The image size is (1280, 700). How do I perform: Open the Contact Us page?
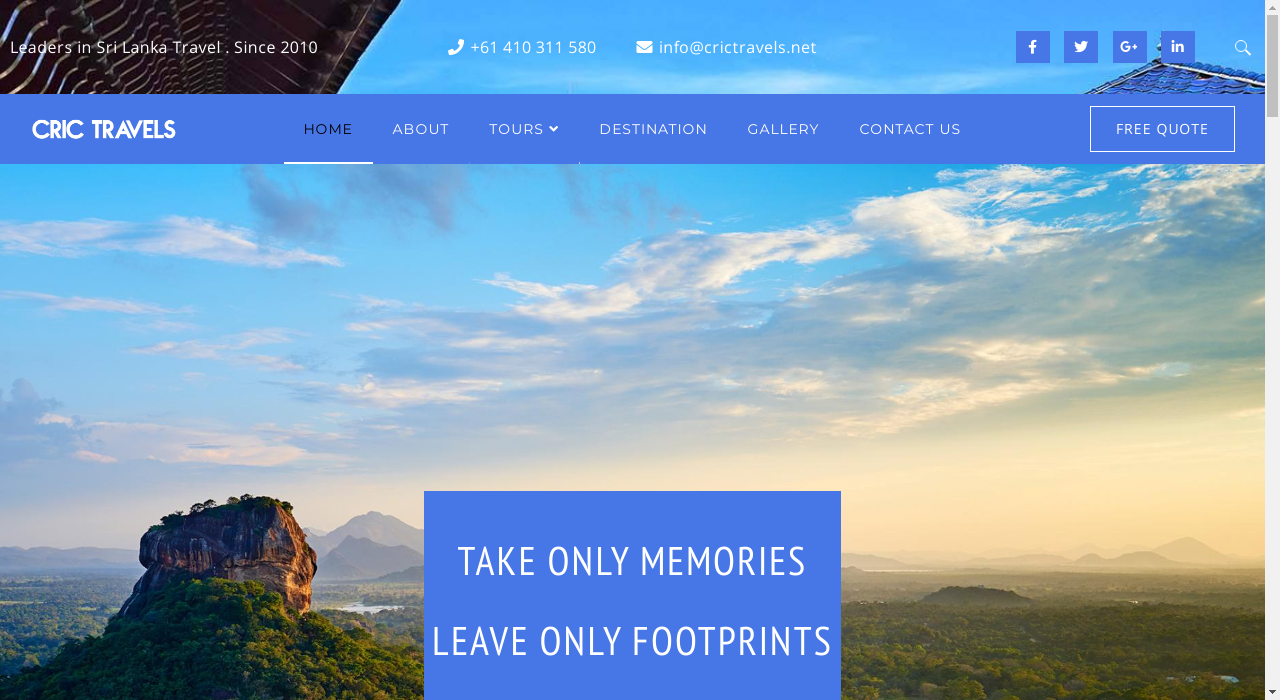coord(910,129)
